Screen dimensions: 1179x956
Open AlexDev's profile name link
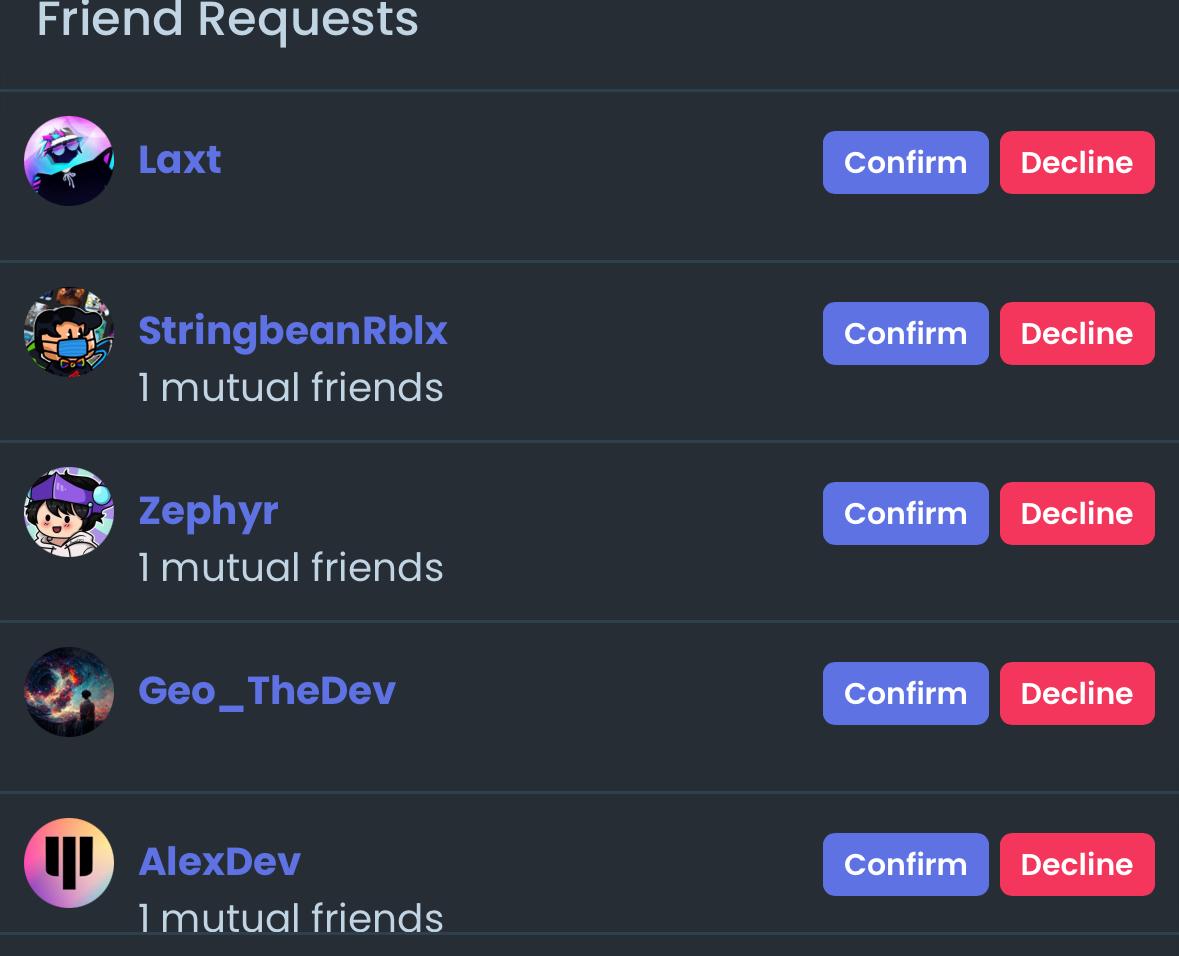[x=220, y=862]
